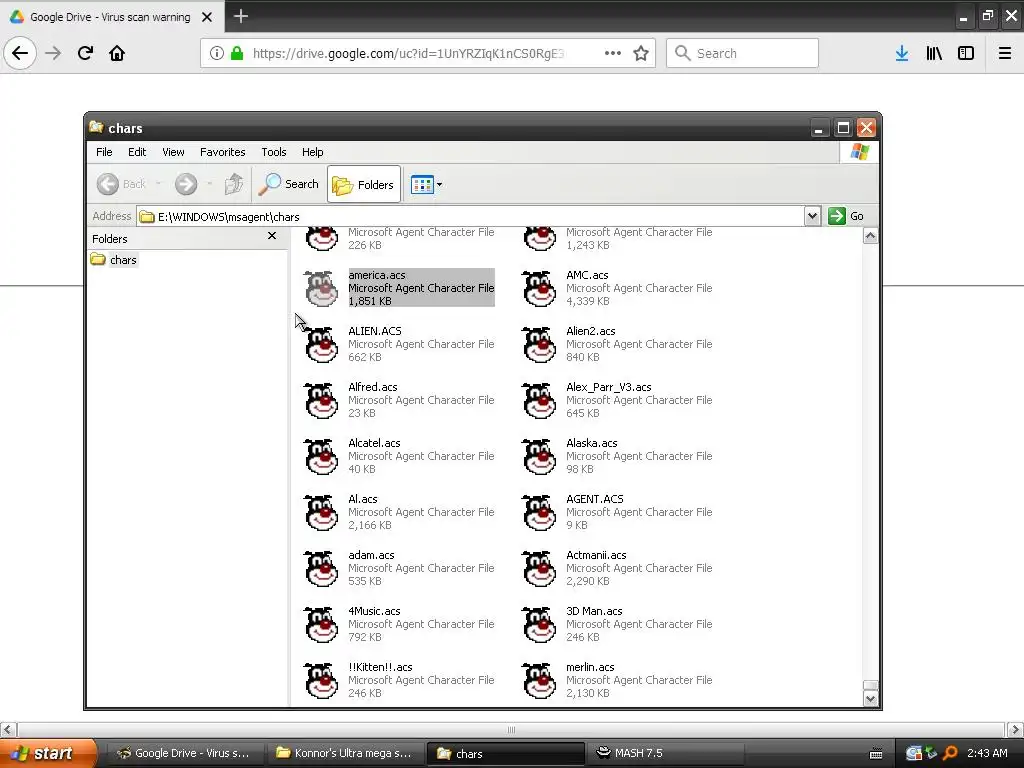This screenshot has height=768, width=1024.
Task: Click the Up folder toolbar icon
Action: click(234, 184)
